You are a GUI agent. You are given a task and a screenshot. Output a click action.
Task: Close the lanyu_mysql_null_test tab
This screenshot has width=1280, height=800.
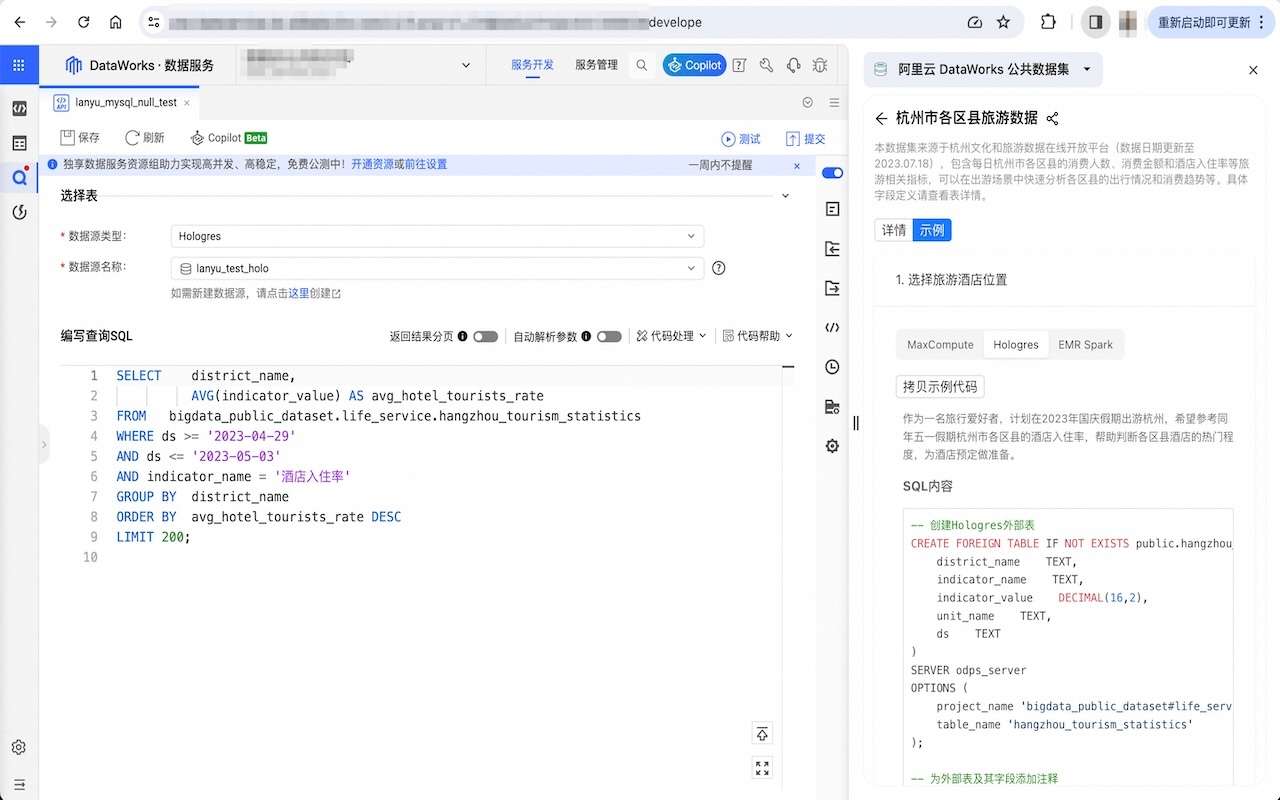188,102
